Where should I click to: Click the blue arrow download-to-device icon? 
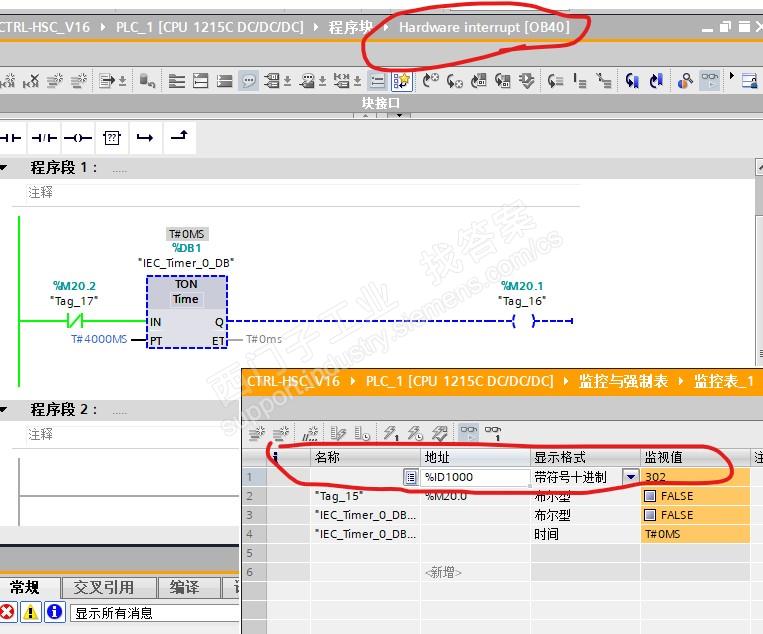tap(632, 81)
